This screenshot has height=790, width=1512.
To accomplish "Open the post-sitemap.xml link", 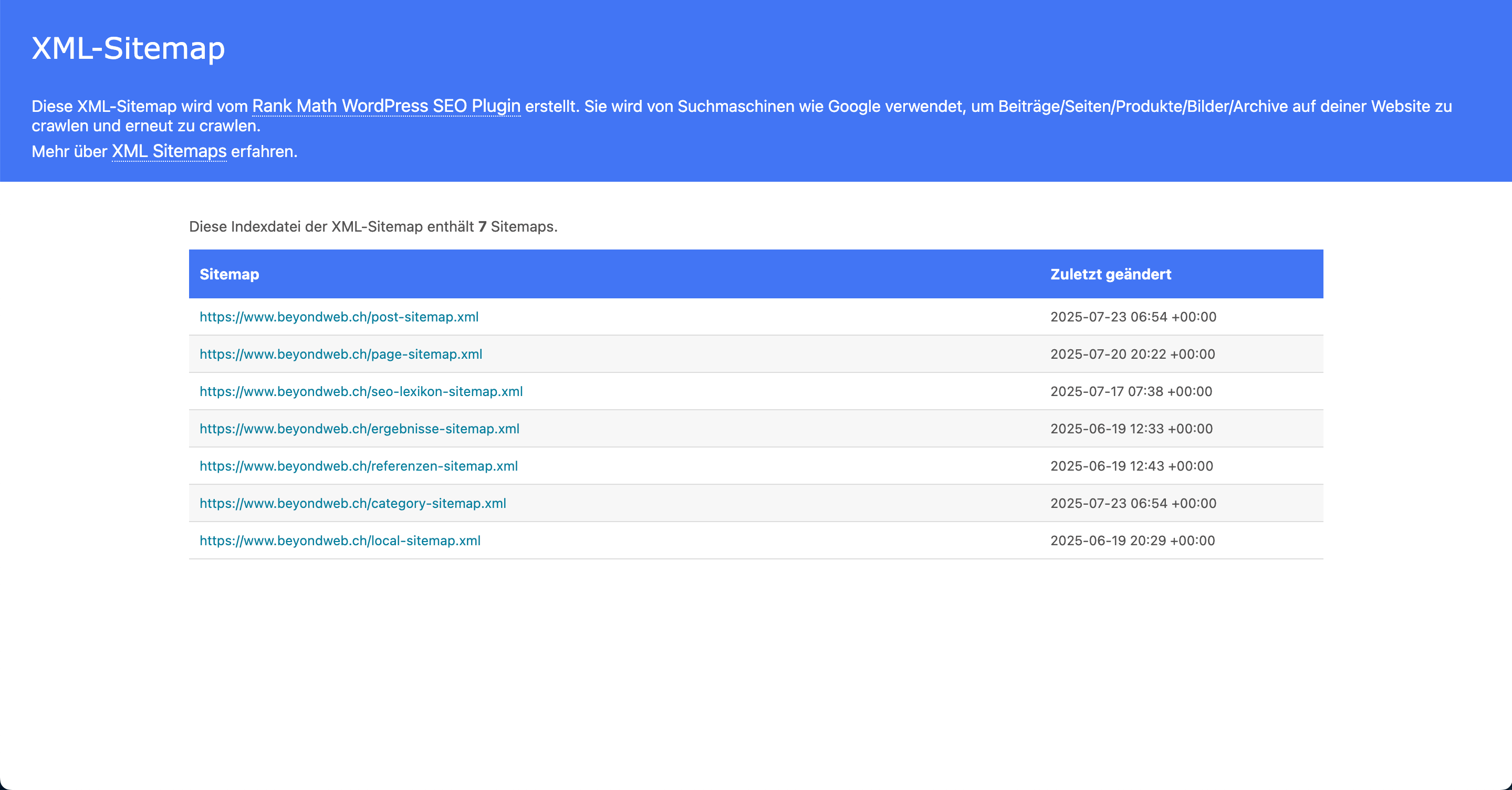I will point(339,317).
